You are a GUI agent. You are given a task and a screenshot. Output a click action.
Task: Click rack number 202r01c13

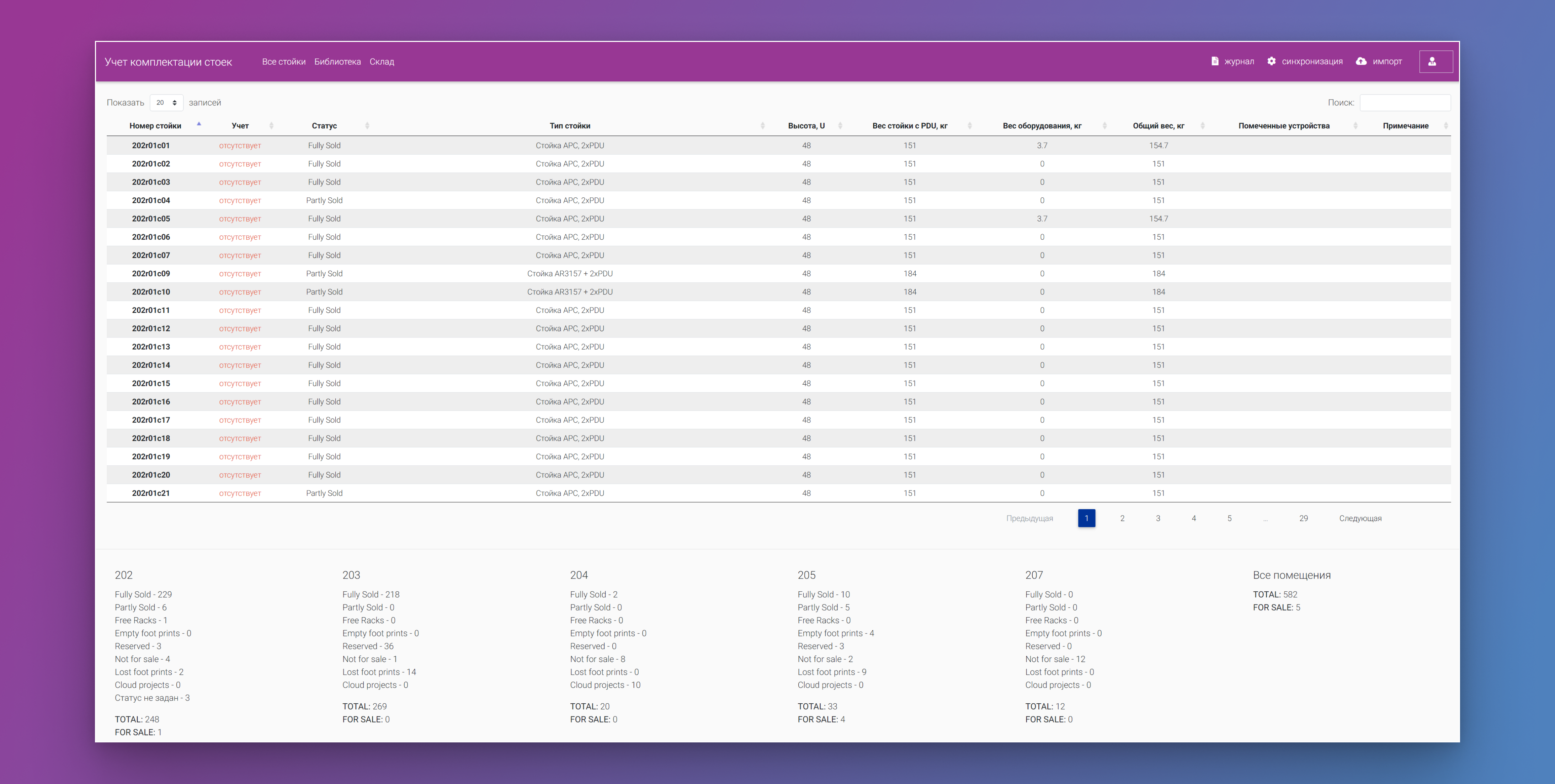click(151, 346)
